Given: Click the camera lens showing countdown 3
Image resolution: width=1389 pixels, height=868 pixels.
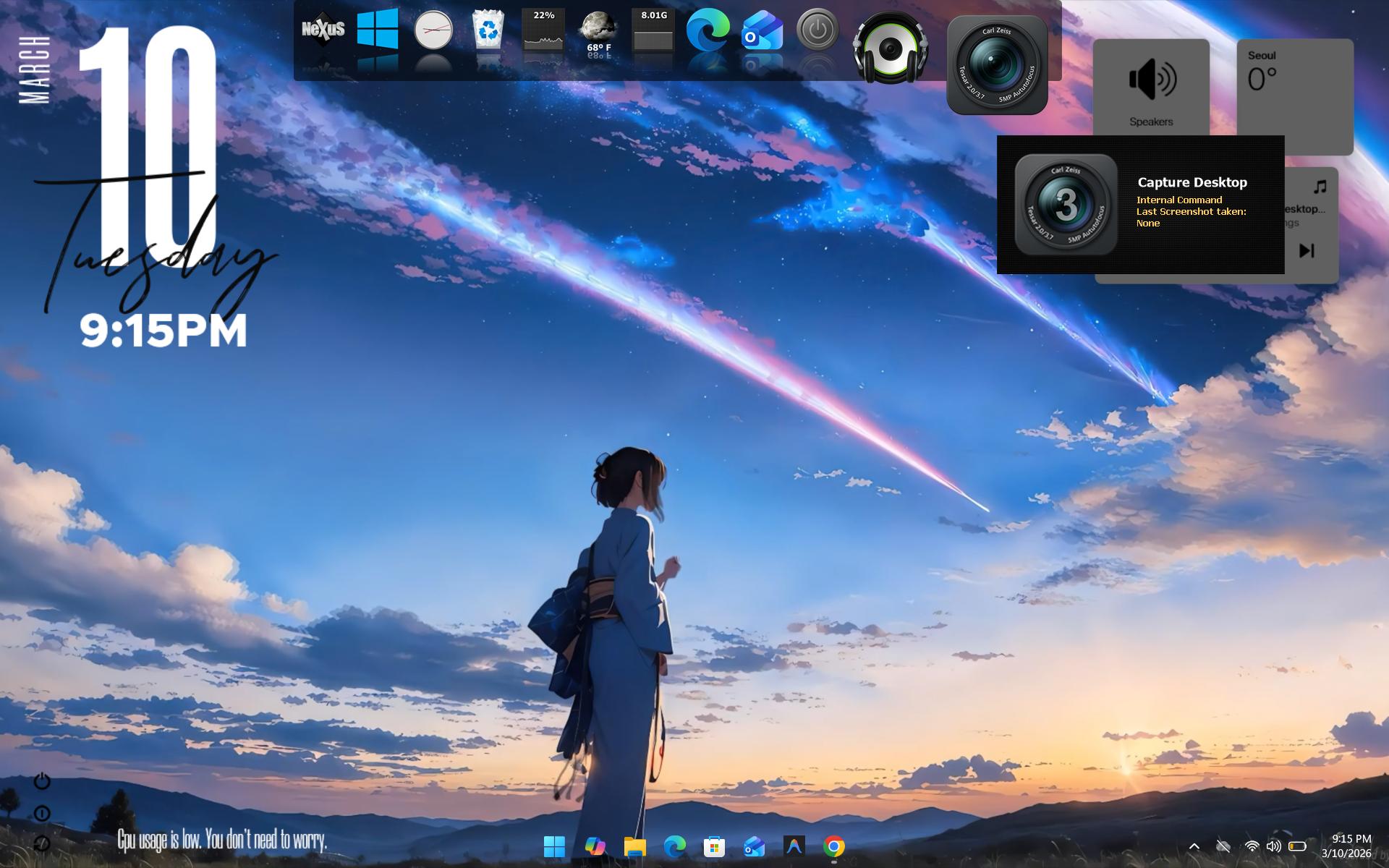Looking at the screenshot, I should click(x=1066, y=205).
